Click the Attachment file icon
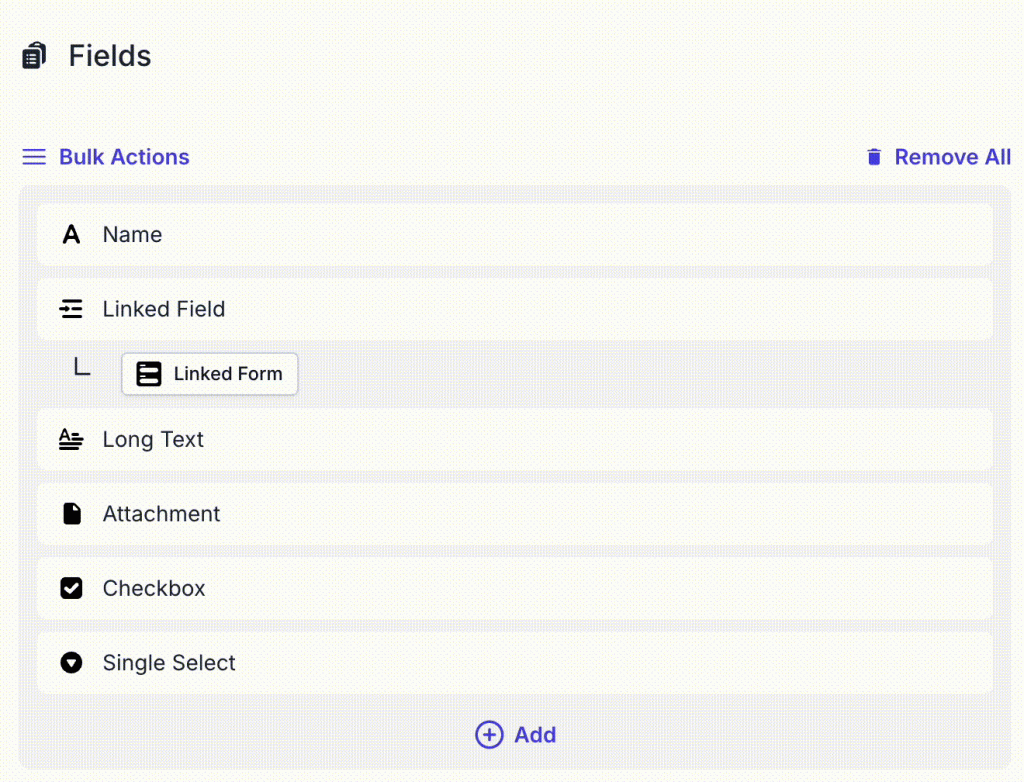The image size is (1024, 782). point(71,514)
